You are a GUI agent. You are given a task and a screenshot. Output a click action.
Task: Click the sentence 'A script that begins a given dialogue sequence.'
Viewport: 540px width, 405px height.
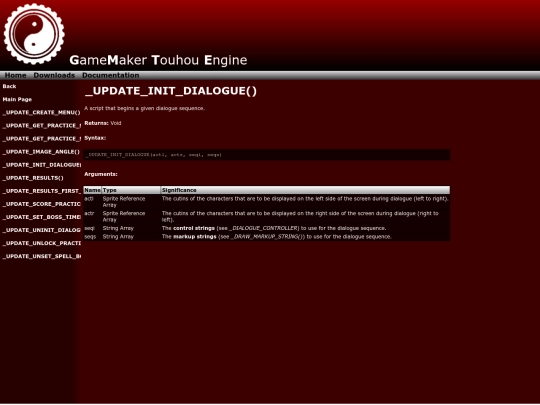145,108
